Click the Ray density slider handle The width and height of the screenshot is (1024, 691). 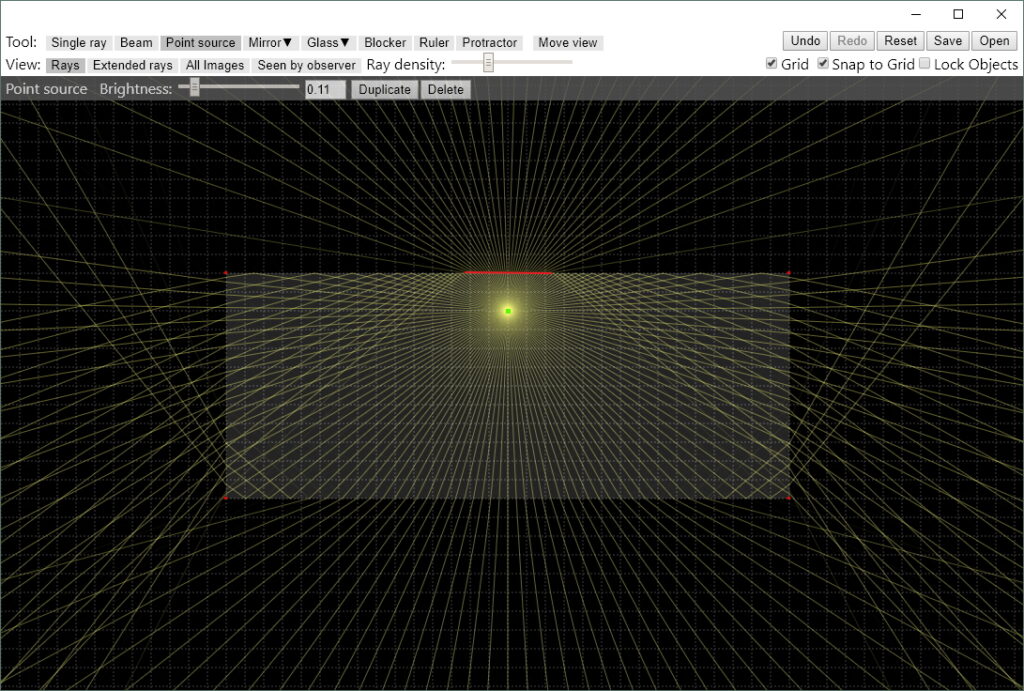pyautogui.click(x=488, y=63)
